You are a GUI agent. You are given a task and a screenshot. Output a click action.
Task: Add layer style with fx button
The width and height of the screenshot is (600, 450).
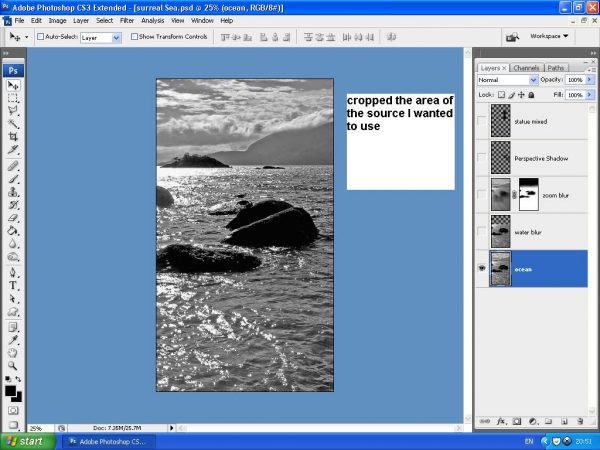tap(501, 421)
